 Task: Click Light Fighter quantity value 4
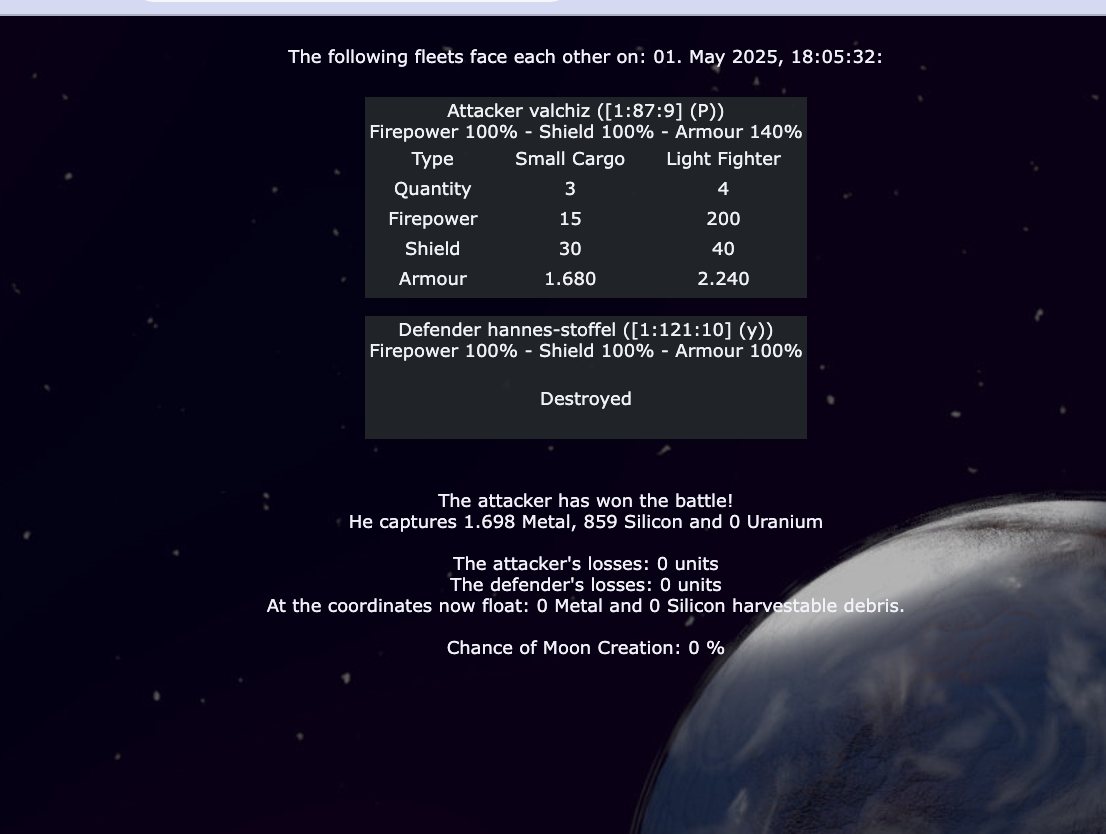pyautogui.click(x=723, y=189)
